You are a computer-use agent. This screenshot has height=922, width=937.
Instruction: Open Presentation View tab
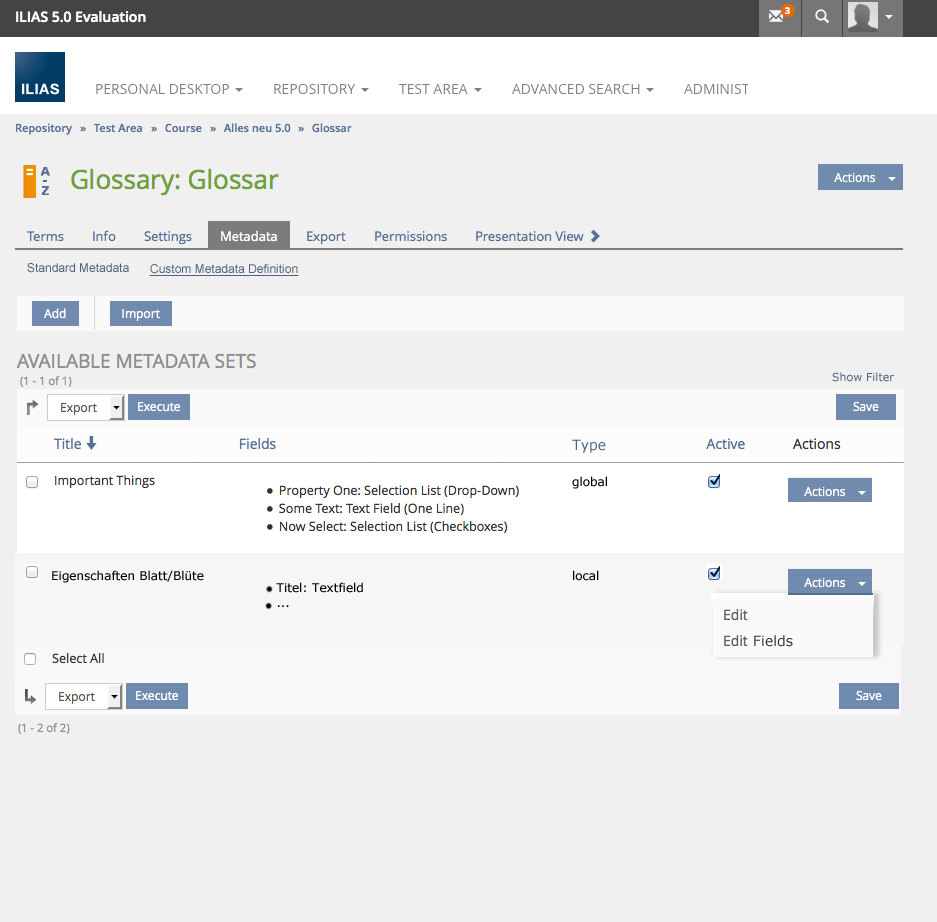tap(529, 236)
